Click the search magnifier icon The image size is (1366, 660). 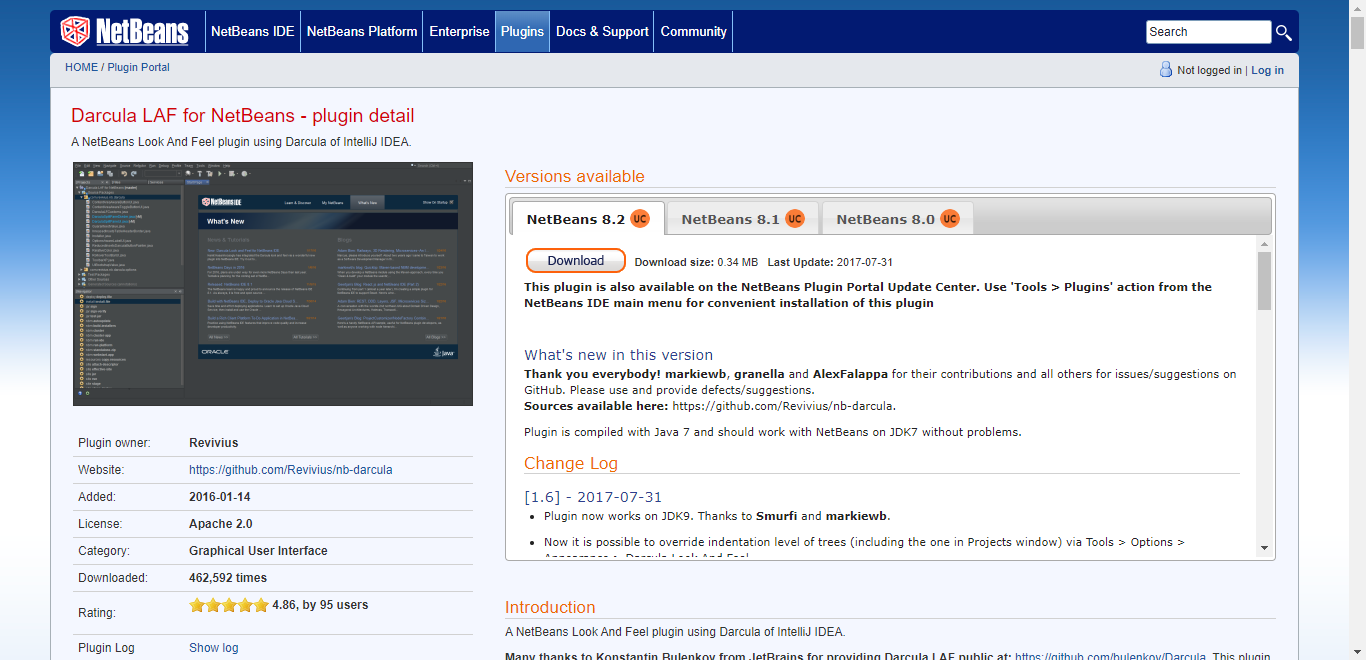(x=1284, y=32)
